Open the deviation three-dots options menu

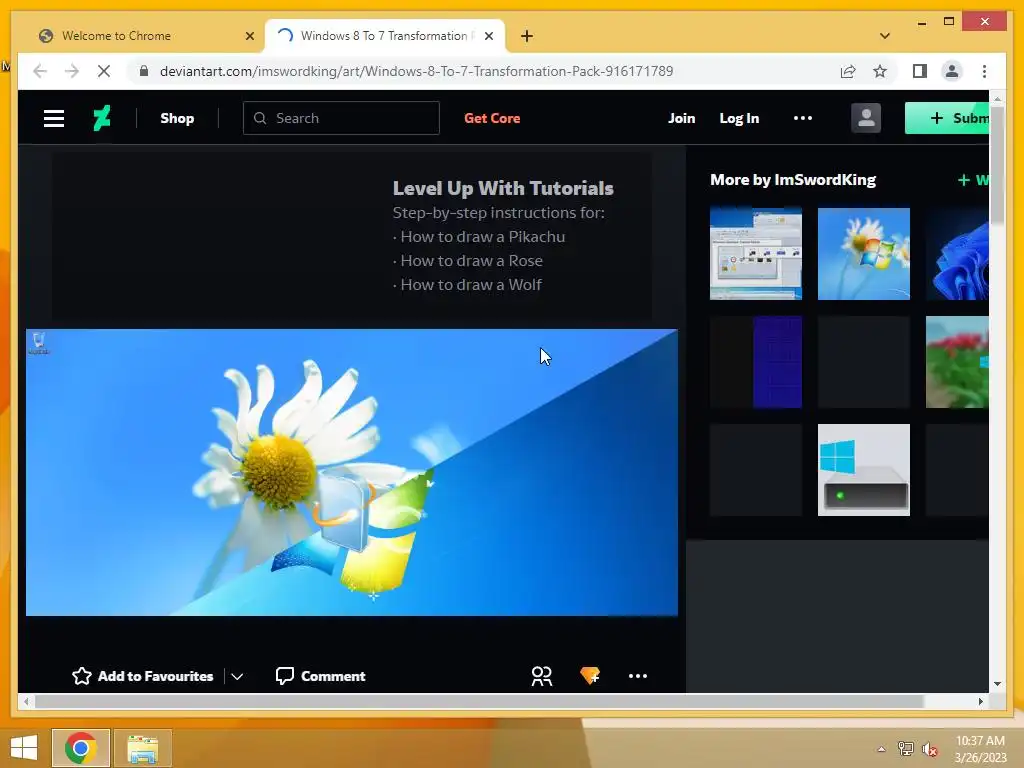(637, 676)
